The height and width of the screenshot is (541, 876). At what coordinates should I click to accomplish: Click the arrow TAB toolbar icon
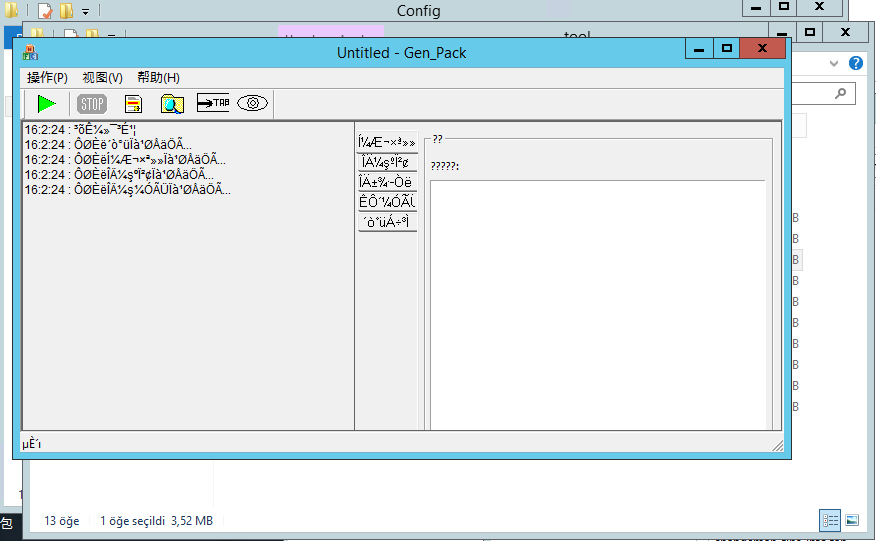click(213, 103)
